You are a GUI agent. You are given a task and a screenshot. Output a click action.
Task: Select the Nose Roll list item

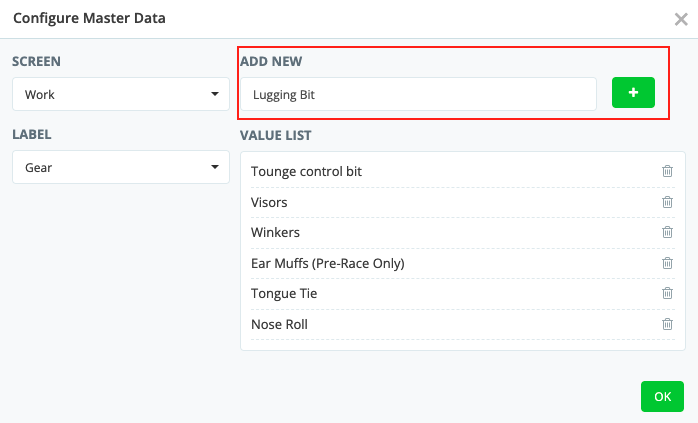click(x=279, y=324)
